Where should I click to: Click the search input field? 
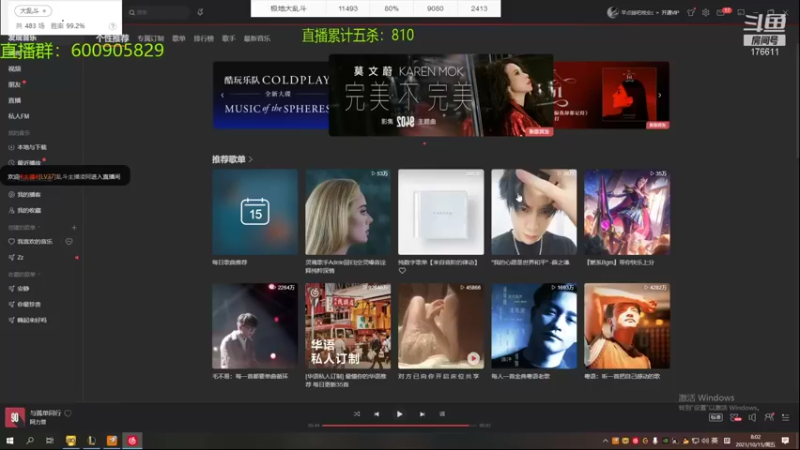(x=158, y=12)
